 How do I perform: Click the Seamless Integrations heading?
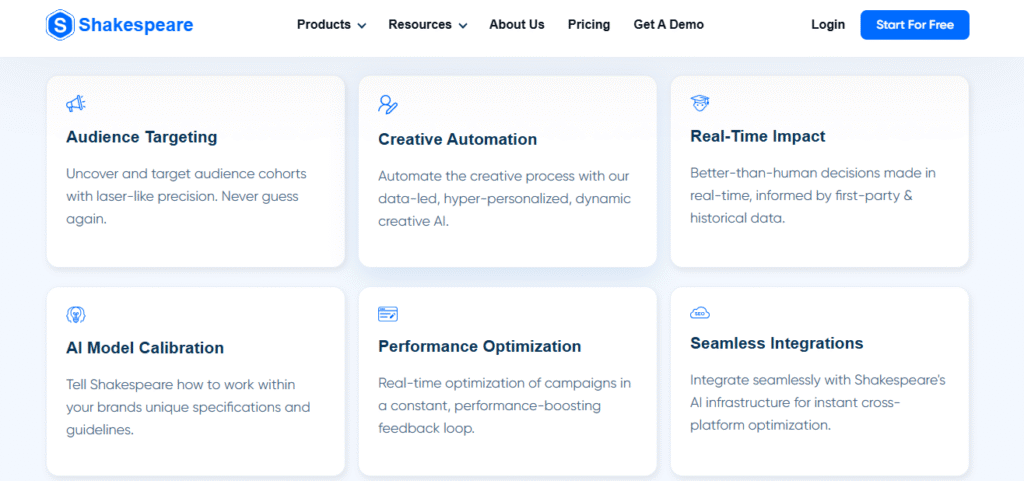[x=776, y=343]
